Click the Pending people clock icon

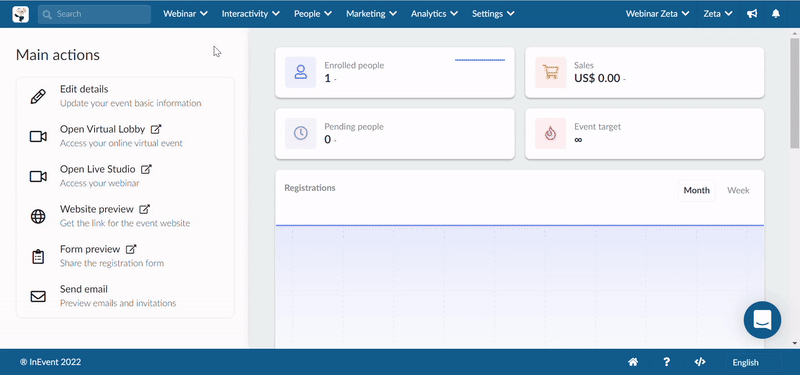[x=301, y=133]
